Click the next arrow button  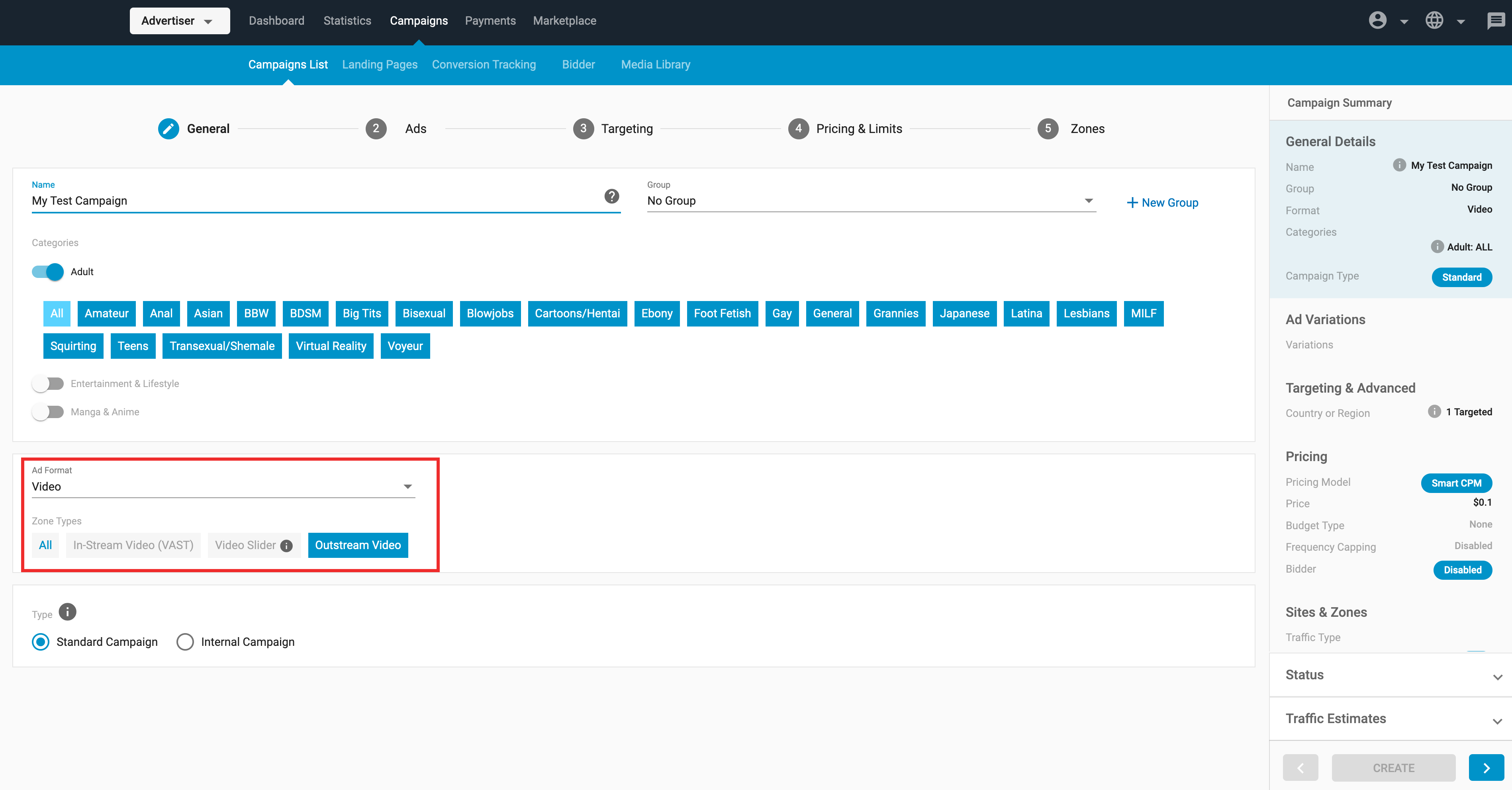[1486, 768]
